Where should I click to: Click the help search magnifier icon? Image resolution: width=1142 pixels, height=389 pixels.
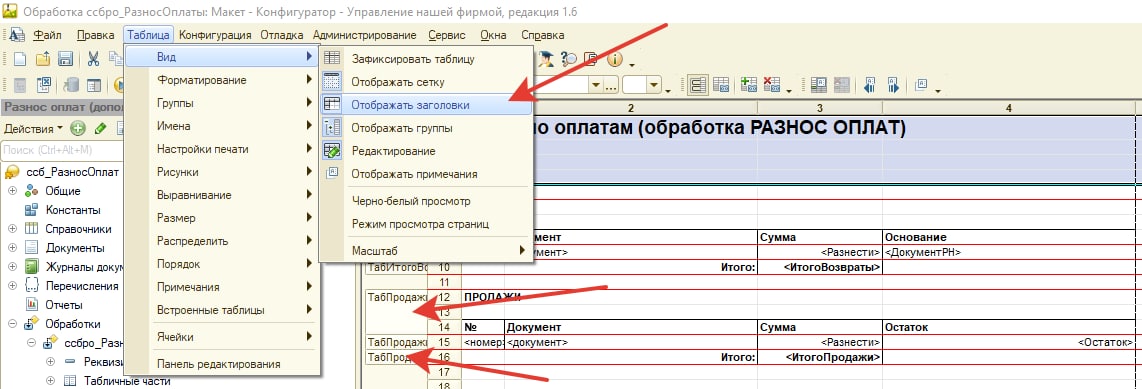coord(569,59)
